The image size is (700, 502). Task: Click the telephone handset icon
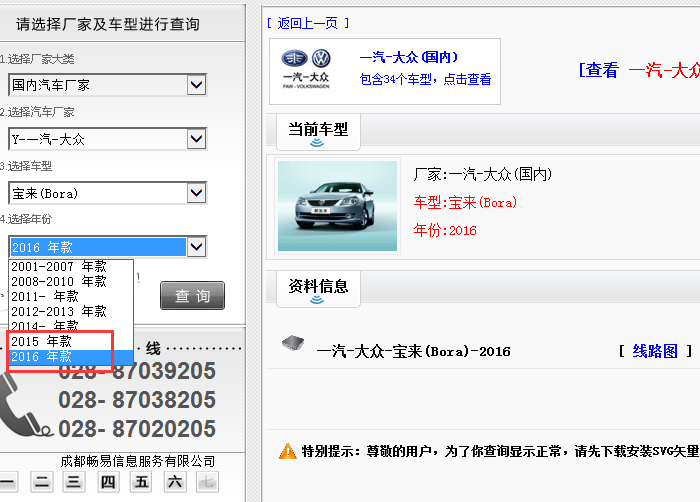25,405
